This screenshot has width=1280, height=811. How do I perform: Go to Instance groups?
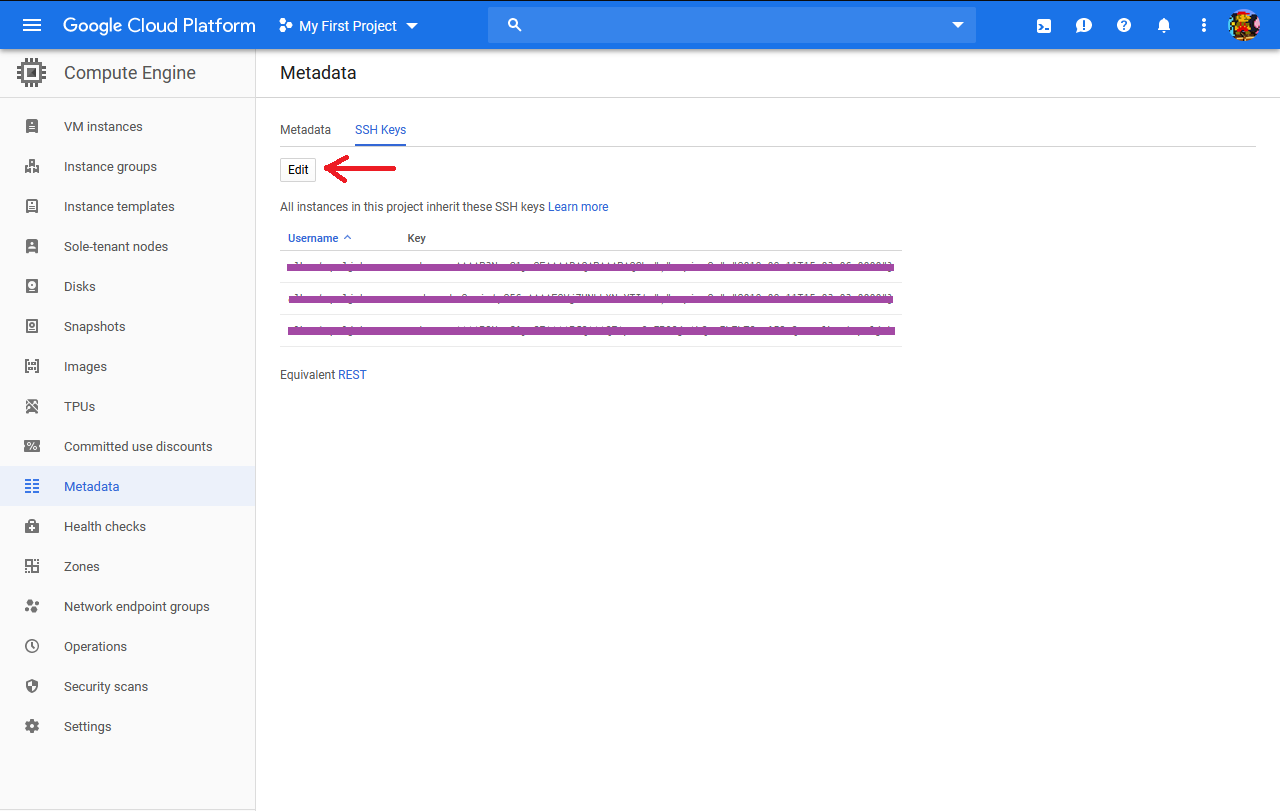110,166
